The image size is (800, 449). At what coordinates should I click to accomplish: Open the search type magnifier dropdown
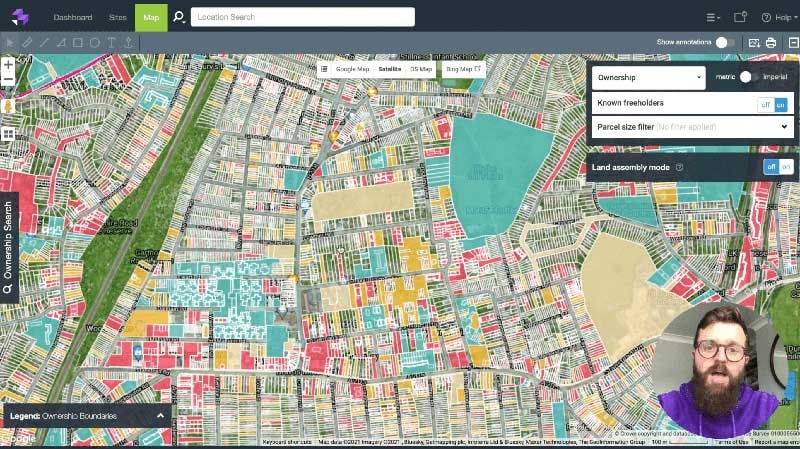(179, 17)
